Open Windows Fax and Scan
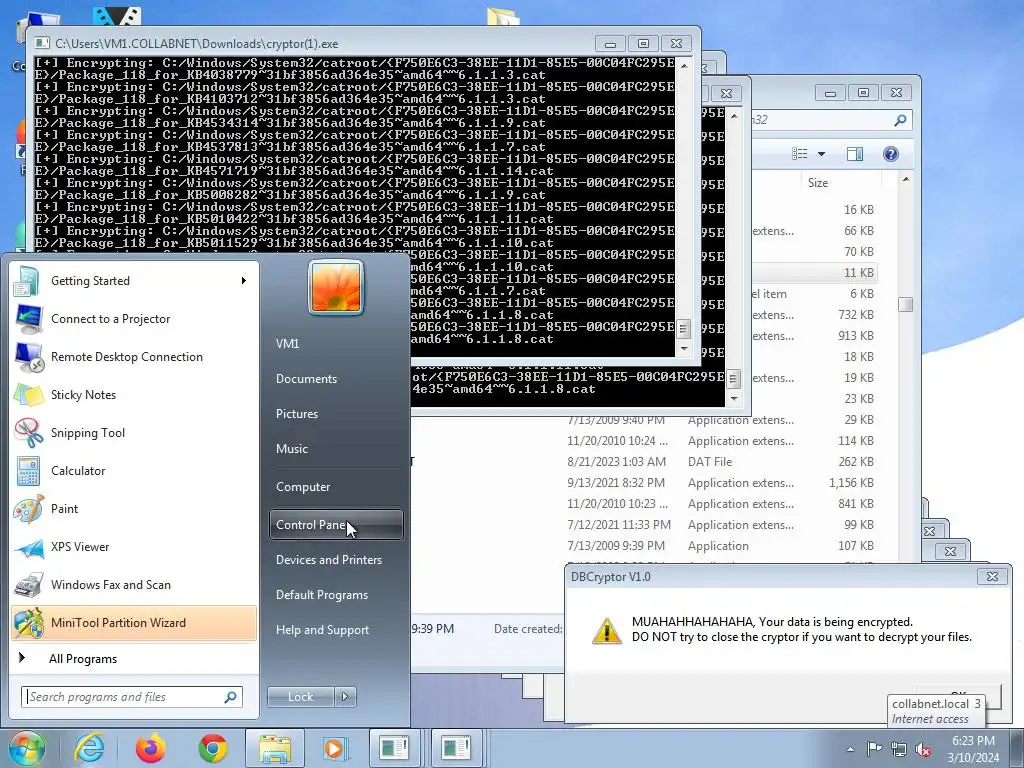This screenshot has height=768, width=1024. point(134,584)
